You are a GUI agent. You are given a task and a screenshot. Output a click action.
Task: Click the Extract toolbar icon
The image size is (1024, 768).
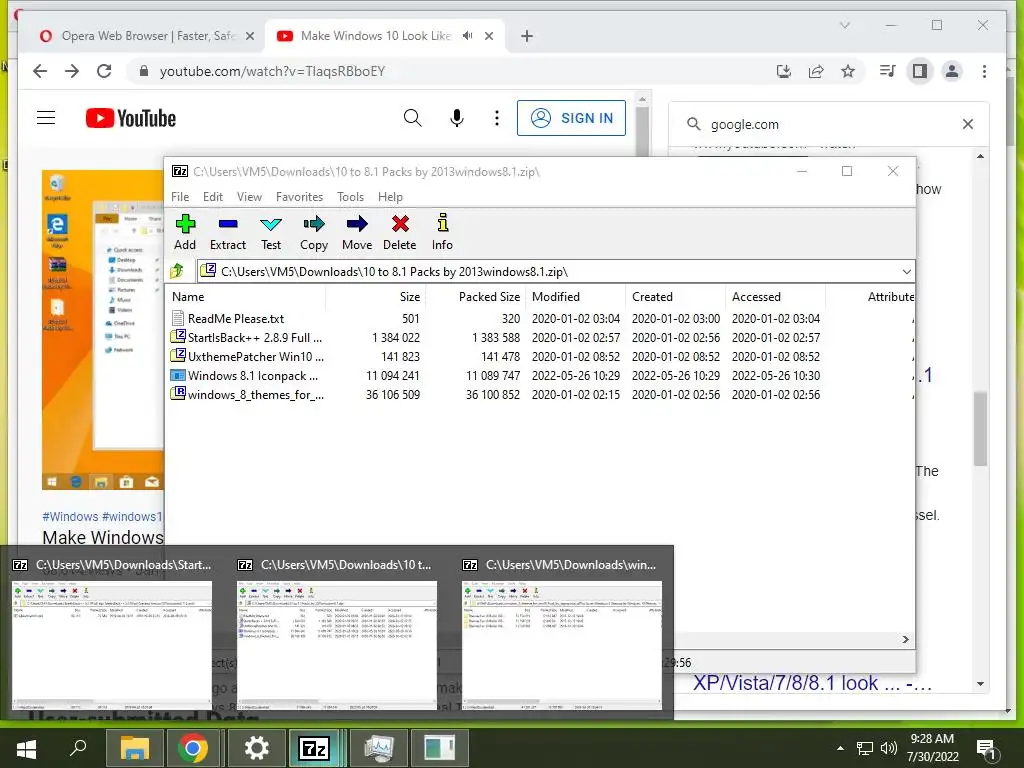(x=228, y=232)
